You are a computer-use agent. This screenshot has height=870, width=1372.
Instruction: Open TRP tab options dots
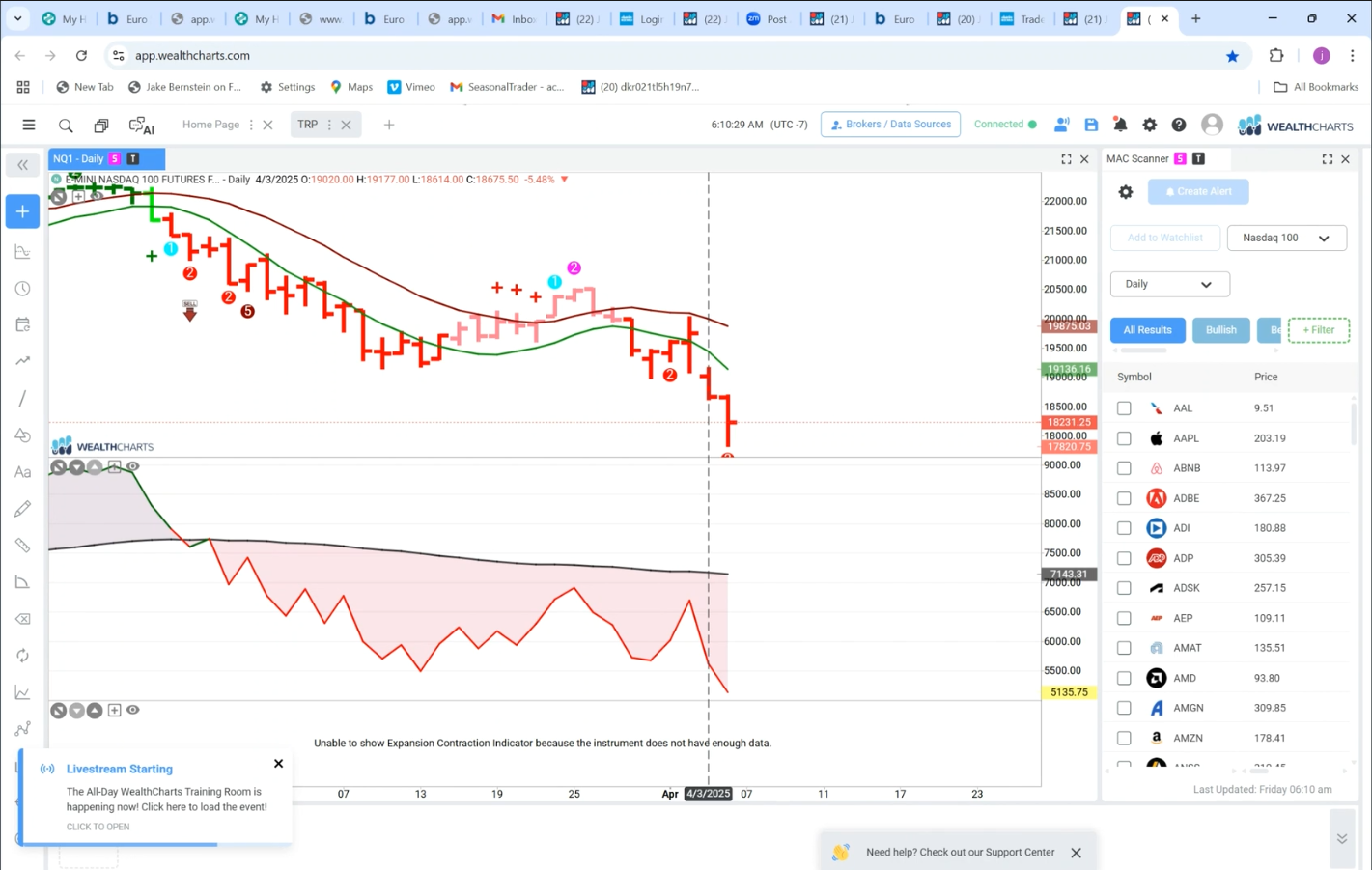point(329,125)
